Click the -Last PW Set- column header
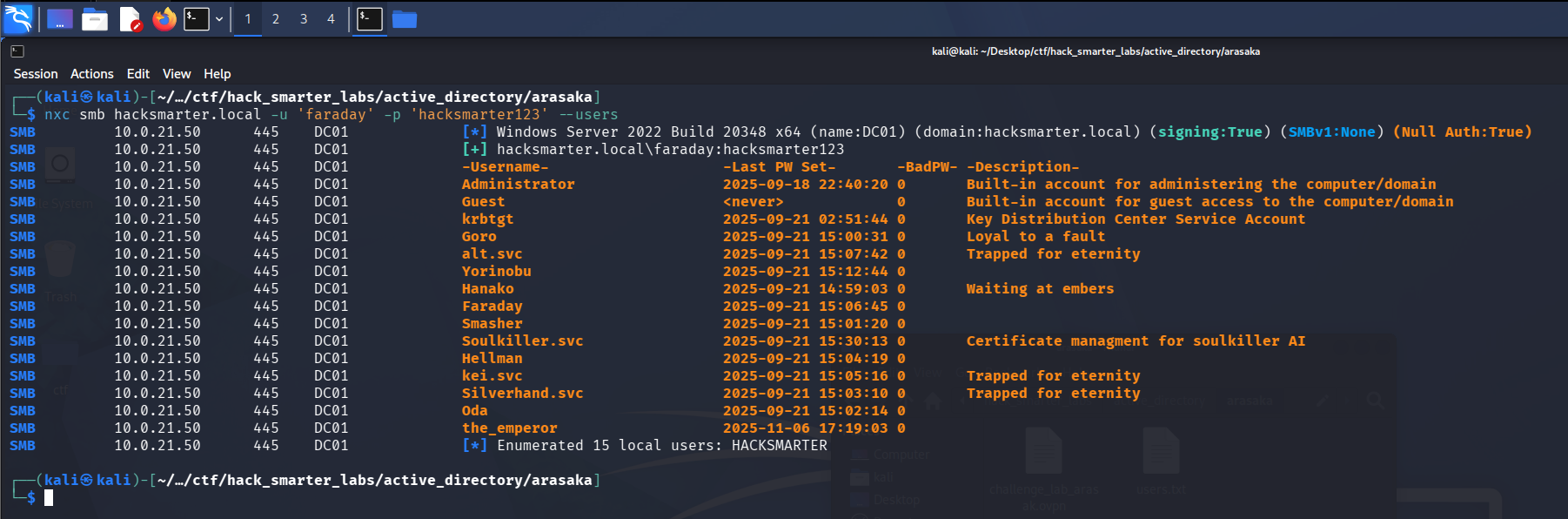 (779, 166)
